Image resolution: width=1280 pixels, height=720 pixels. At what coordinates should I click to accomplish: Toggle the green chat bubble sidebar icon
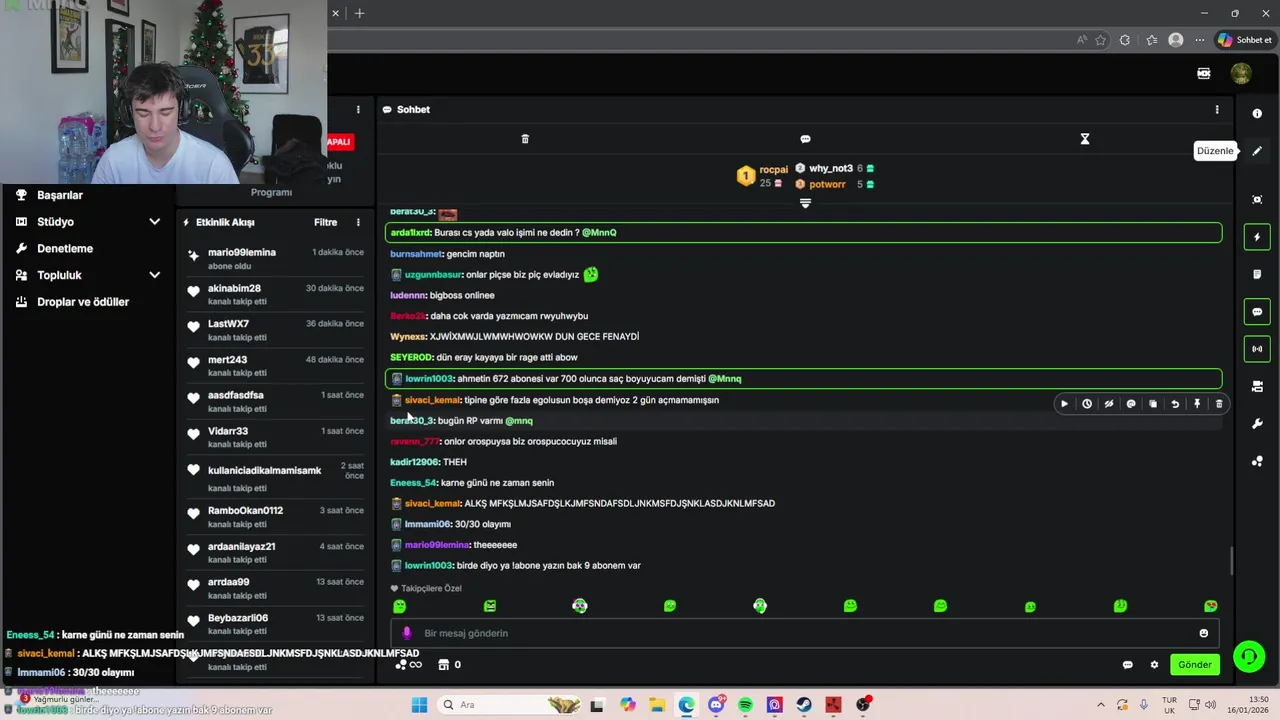pyautogui.click(x=1257, y=312)
